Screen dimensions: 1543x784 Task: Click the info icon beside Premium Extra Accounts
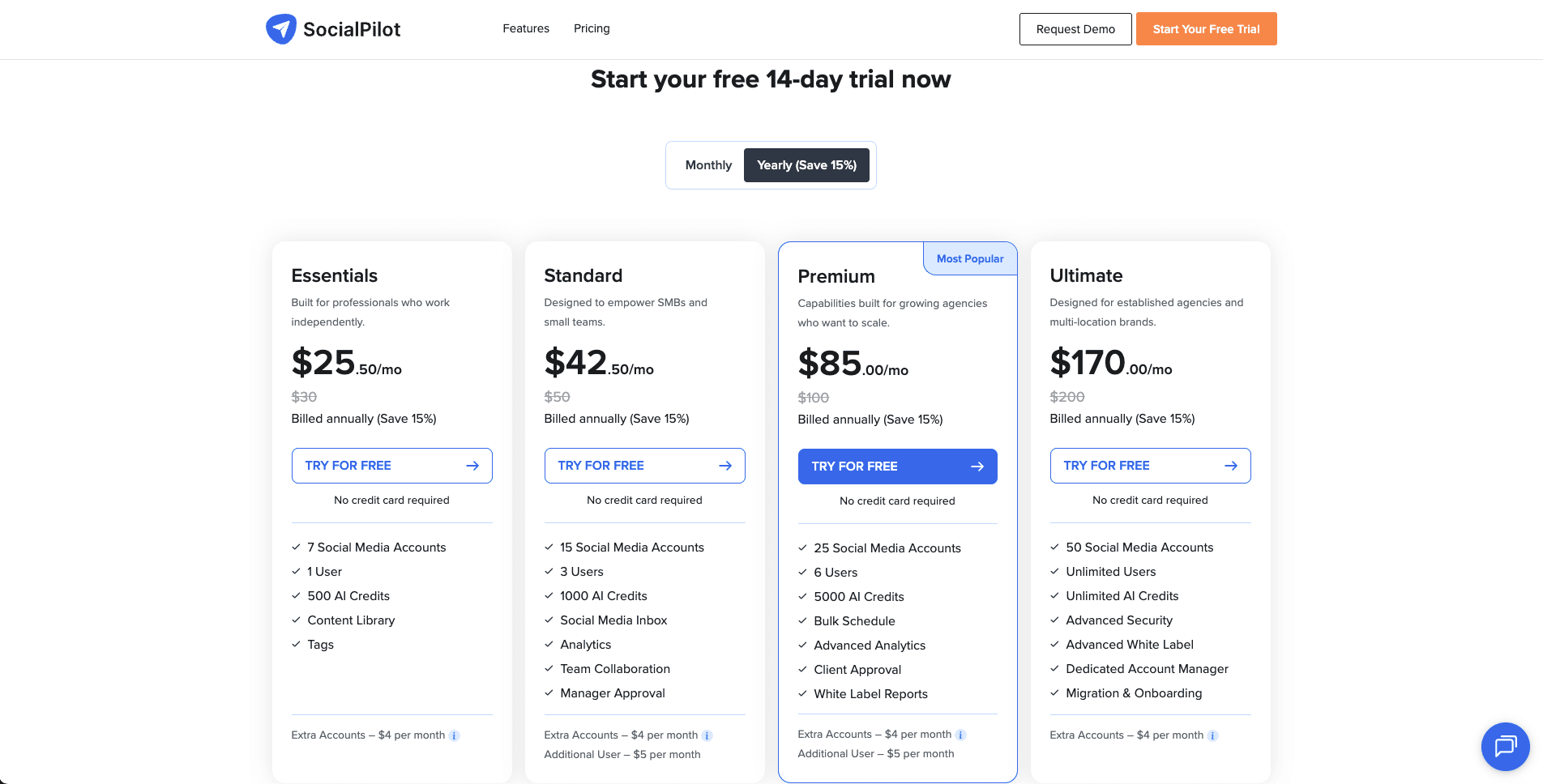tap(961, 735)
